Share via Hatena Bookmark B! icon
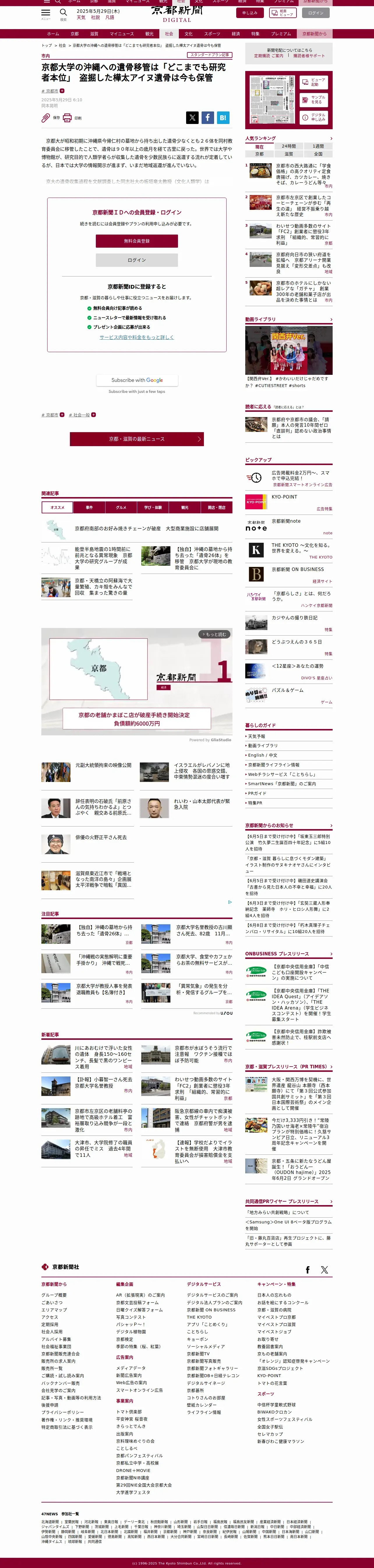The height and width of the screenshot is (1568, 374). [223, 118]
